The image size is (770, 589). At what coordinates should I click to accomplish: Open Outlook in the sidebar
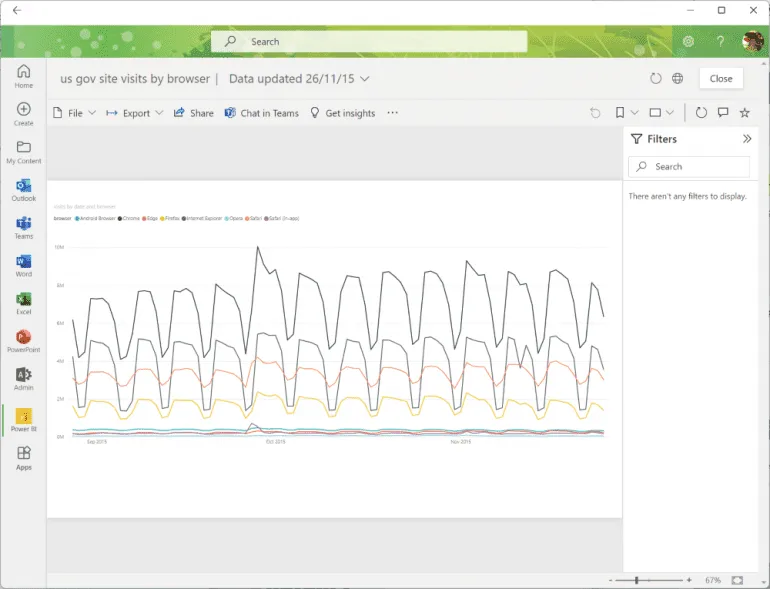click(23, 189)
